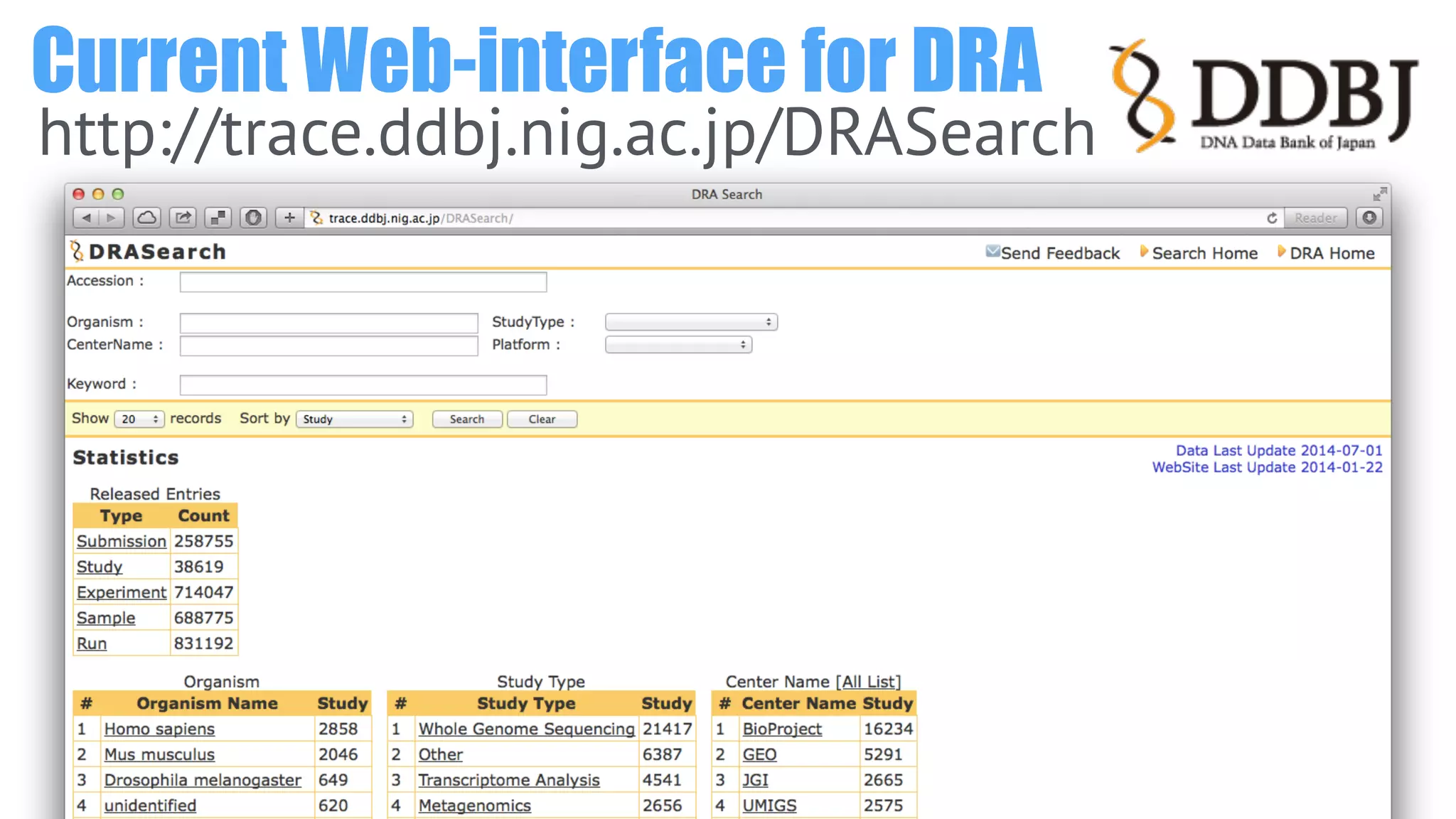Open Whole Genome Sequencing study type
The image size is (1456, 819).
click(526, 729)
